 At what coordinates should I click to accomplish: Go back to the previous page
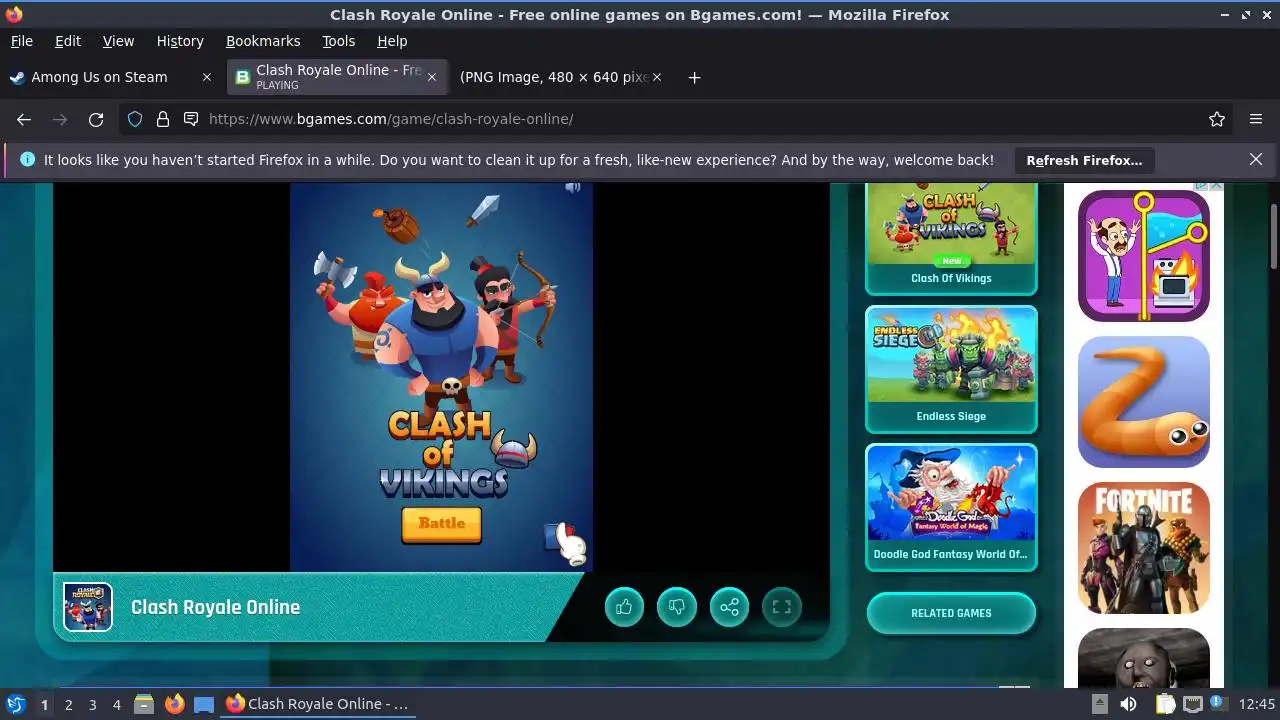(x=24, y=119)
